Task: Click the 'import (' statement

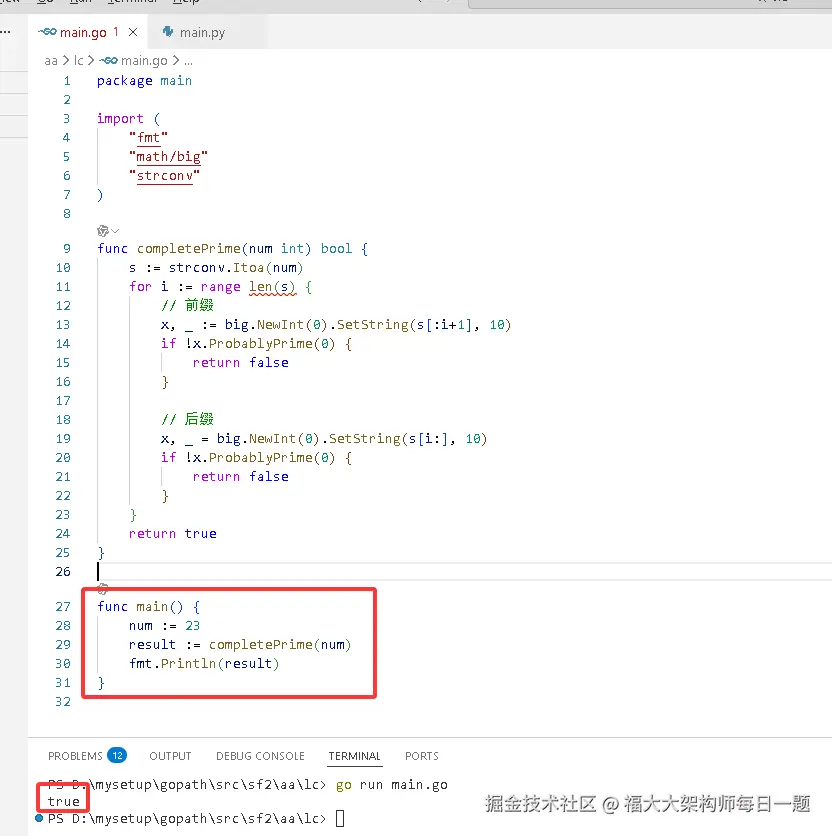Action: (128, 118)
